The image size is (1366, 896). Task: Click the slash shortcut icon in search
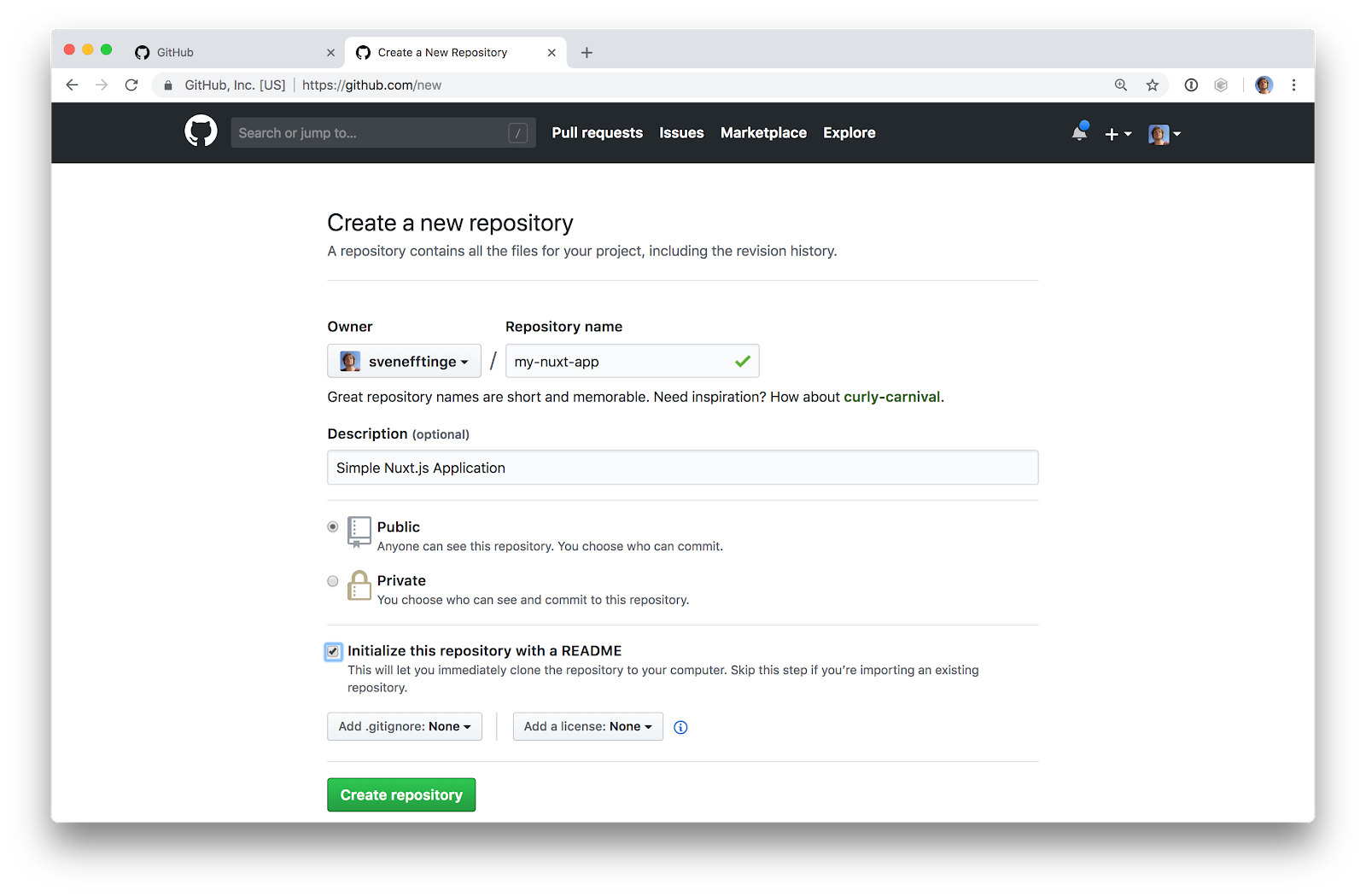(517, 133)
